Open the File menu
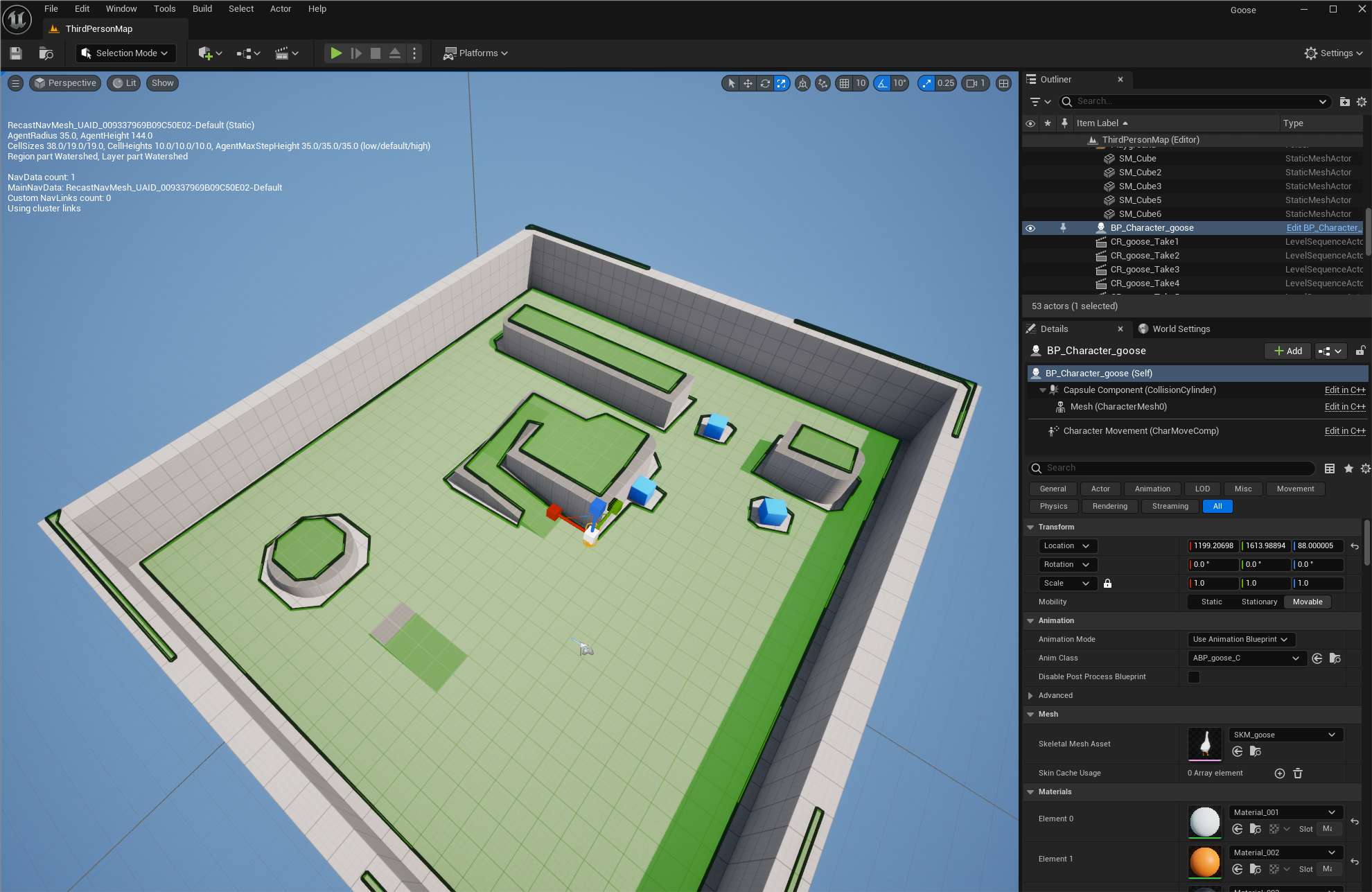 pyautogui.click(x=51, y=9)
